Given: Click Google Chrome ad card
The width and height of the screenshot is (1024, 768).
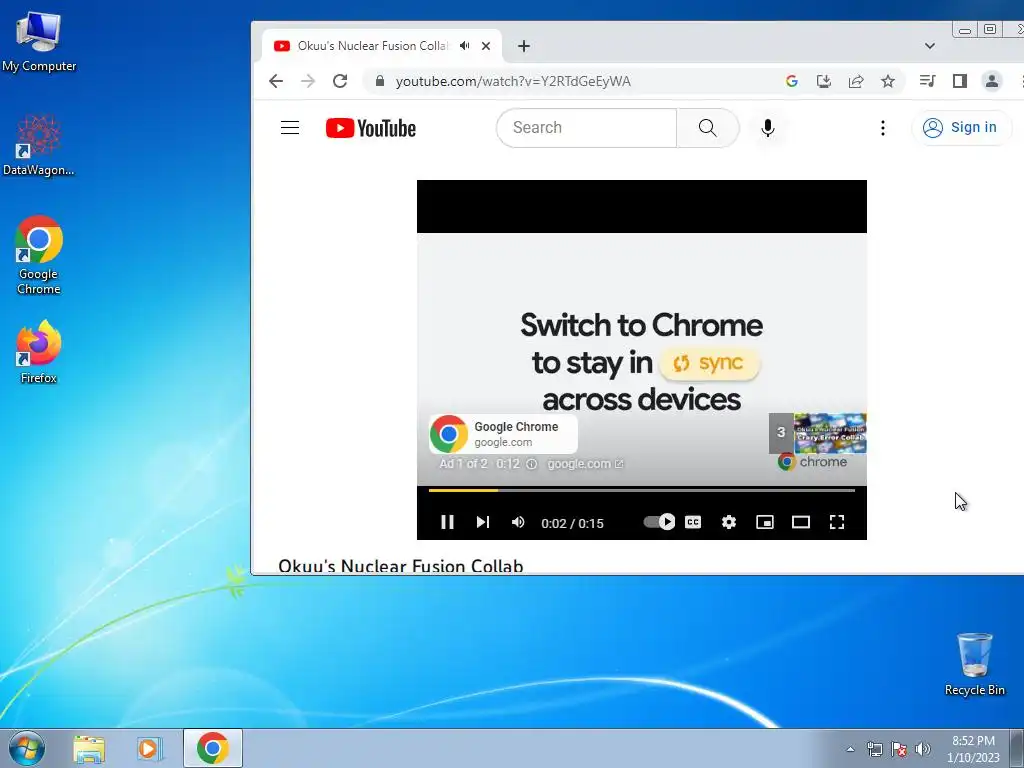Looking at the screenshot, I should point(503,434).
